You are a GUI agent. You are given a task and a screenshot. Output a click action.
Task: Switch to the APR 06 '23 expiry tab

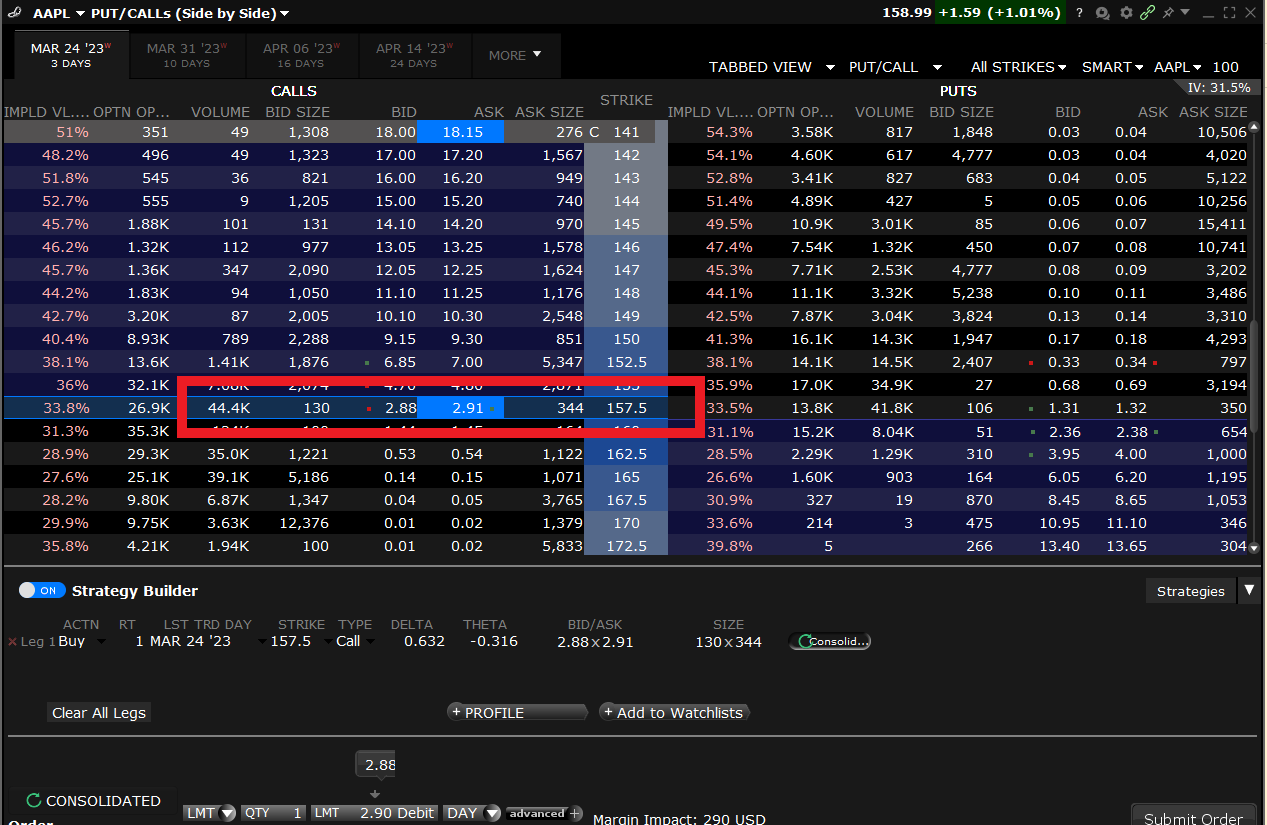click(x=301, y=55)
